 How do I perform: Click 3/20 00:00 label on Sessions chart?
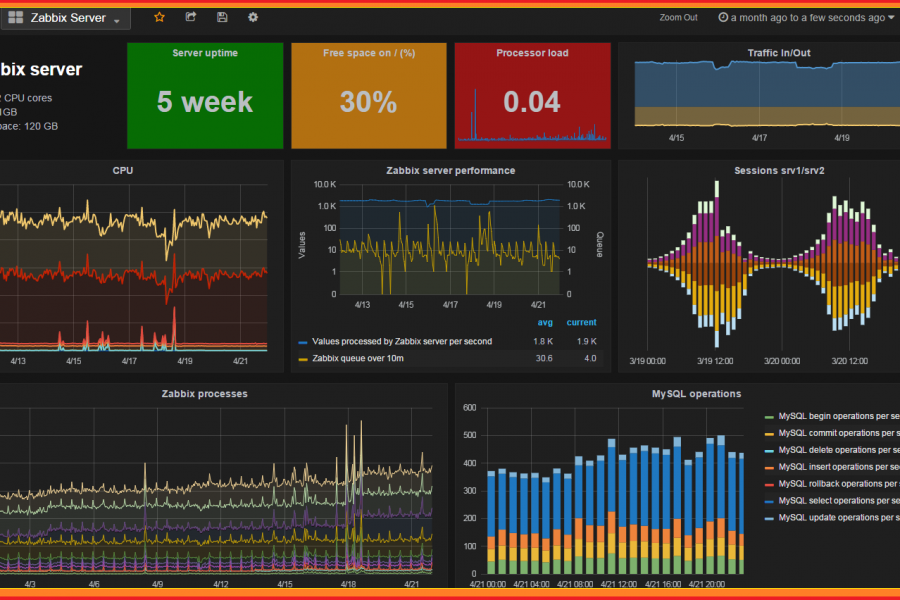coord(782,361)
